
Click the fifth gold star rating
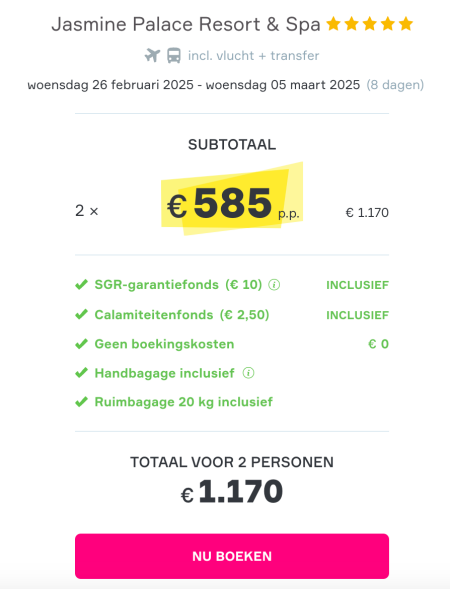click(x=406, y=24)
